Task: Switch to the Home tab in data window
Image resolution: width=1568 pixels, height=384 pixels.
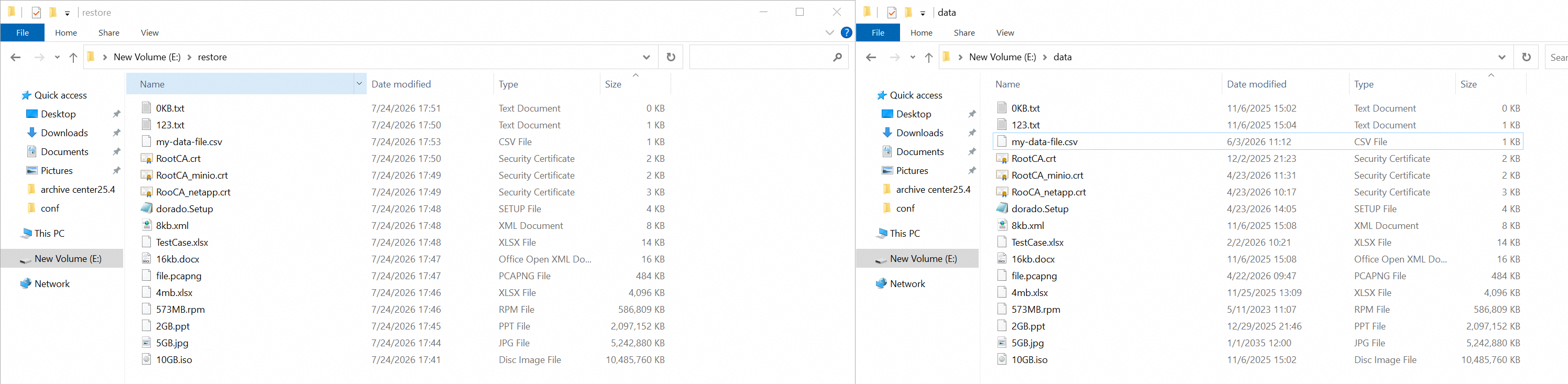Action: (922, 33)
